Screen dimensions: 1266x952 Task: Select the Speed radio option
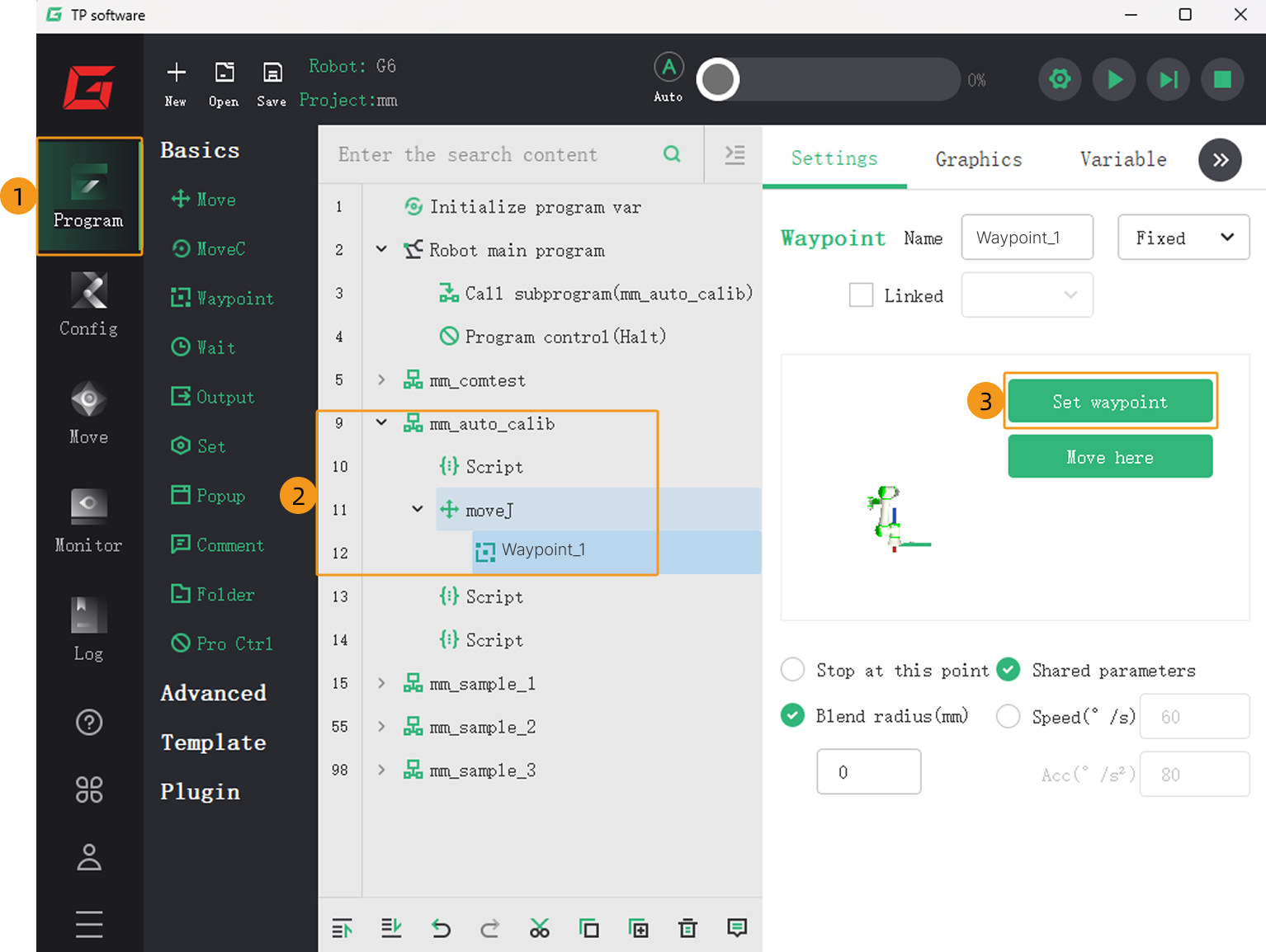pos(1008,716)
